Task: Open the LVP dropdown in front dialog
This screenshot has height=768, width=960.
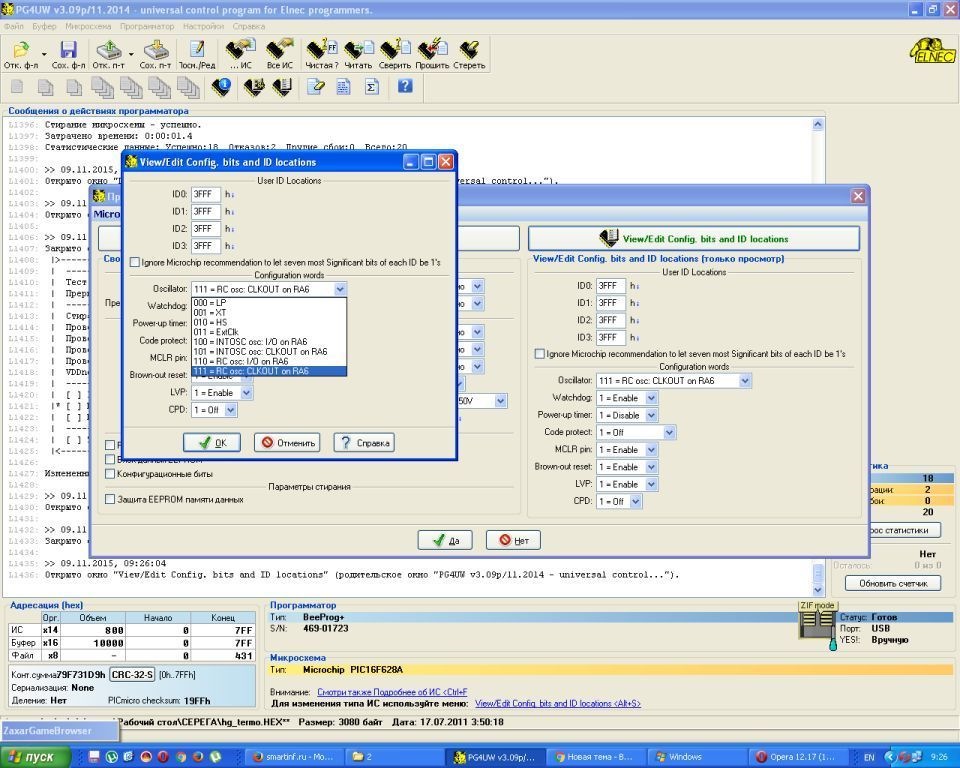Action: 246,393
